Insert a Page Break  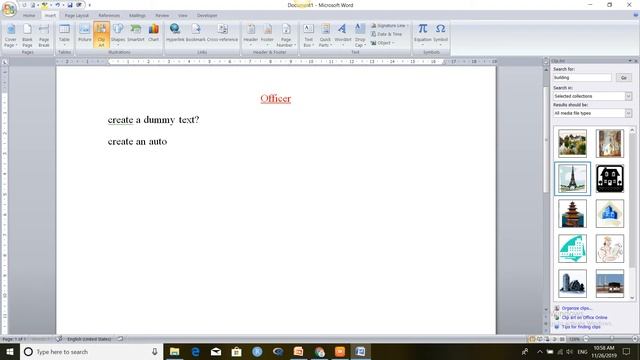point(44,35)
